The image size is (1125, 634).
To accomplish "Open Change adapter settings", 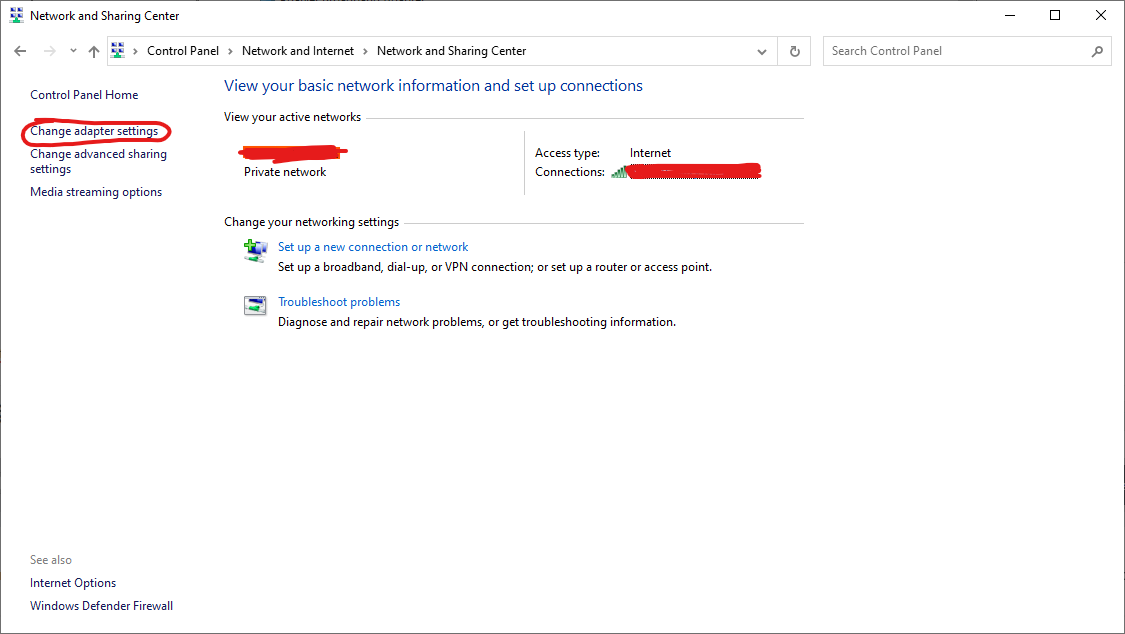I will coord(94,131).
